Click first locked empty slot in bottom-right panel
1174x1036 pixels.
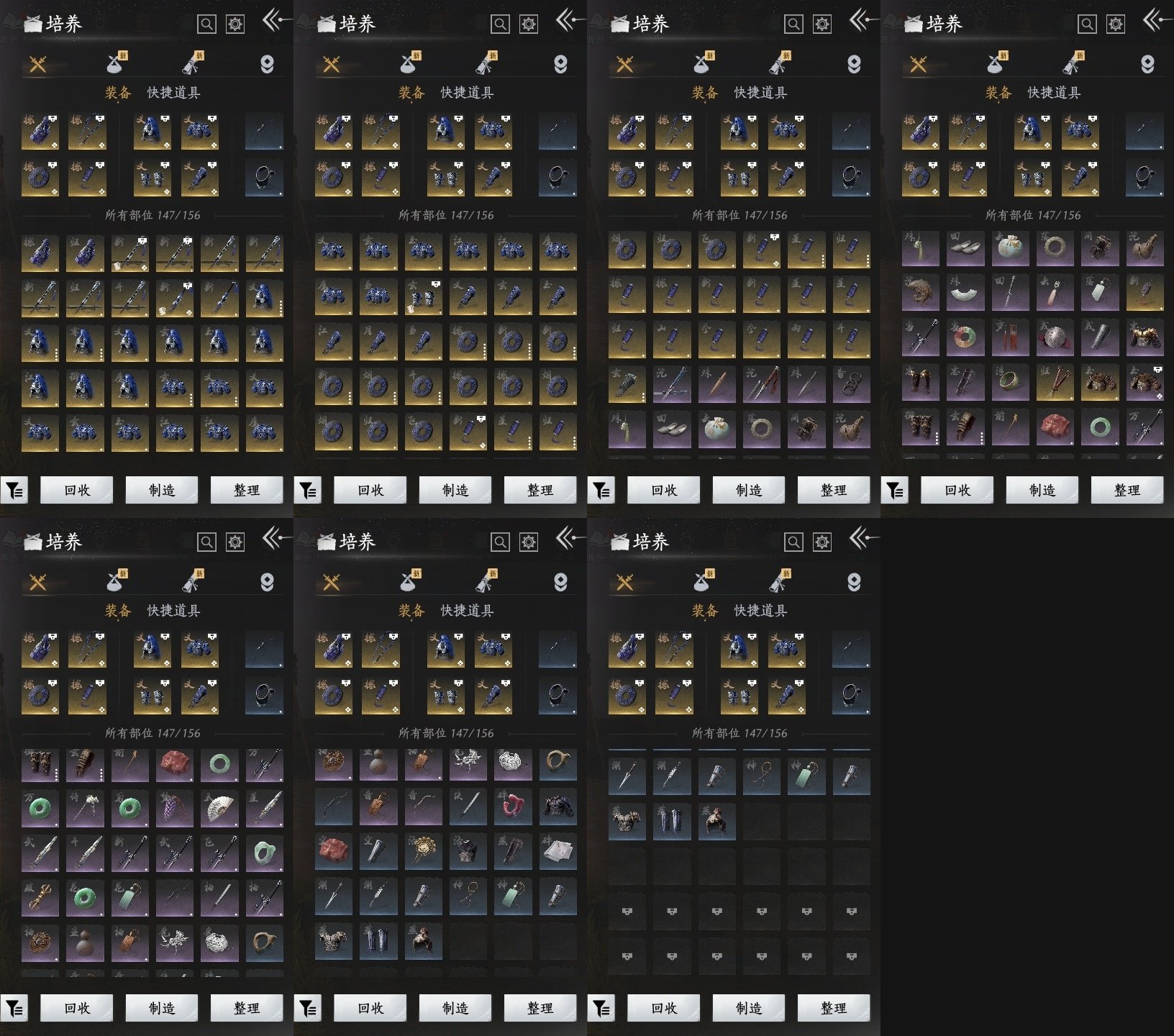[x=627, y=912]
